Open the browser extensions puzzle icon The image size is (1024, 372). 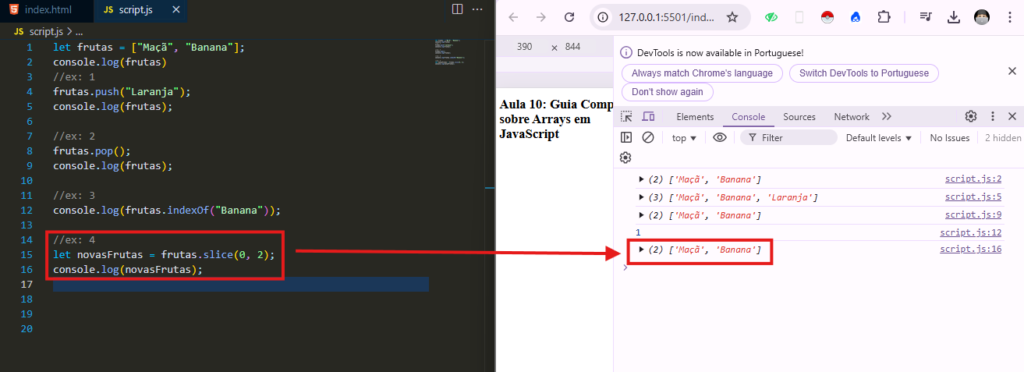884,18
